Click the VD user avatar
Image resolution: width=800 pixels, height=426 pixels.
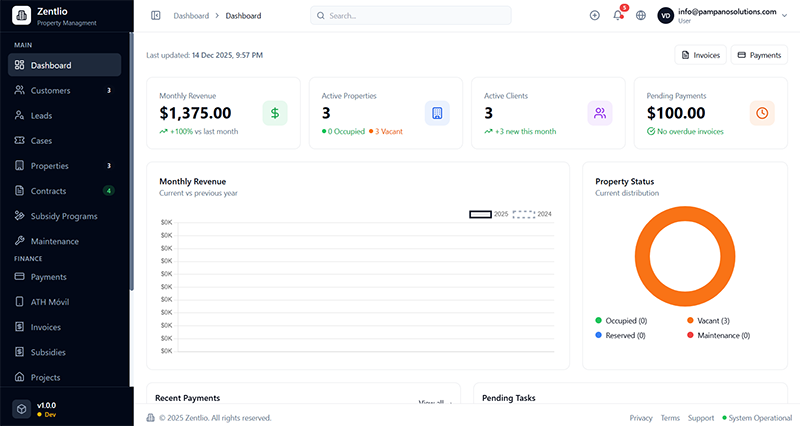click(x=665, y=15)
